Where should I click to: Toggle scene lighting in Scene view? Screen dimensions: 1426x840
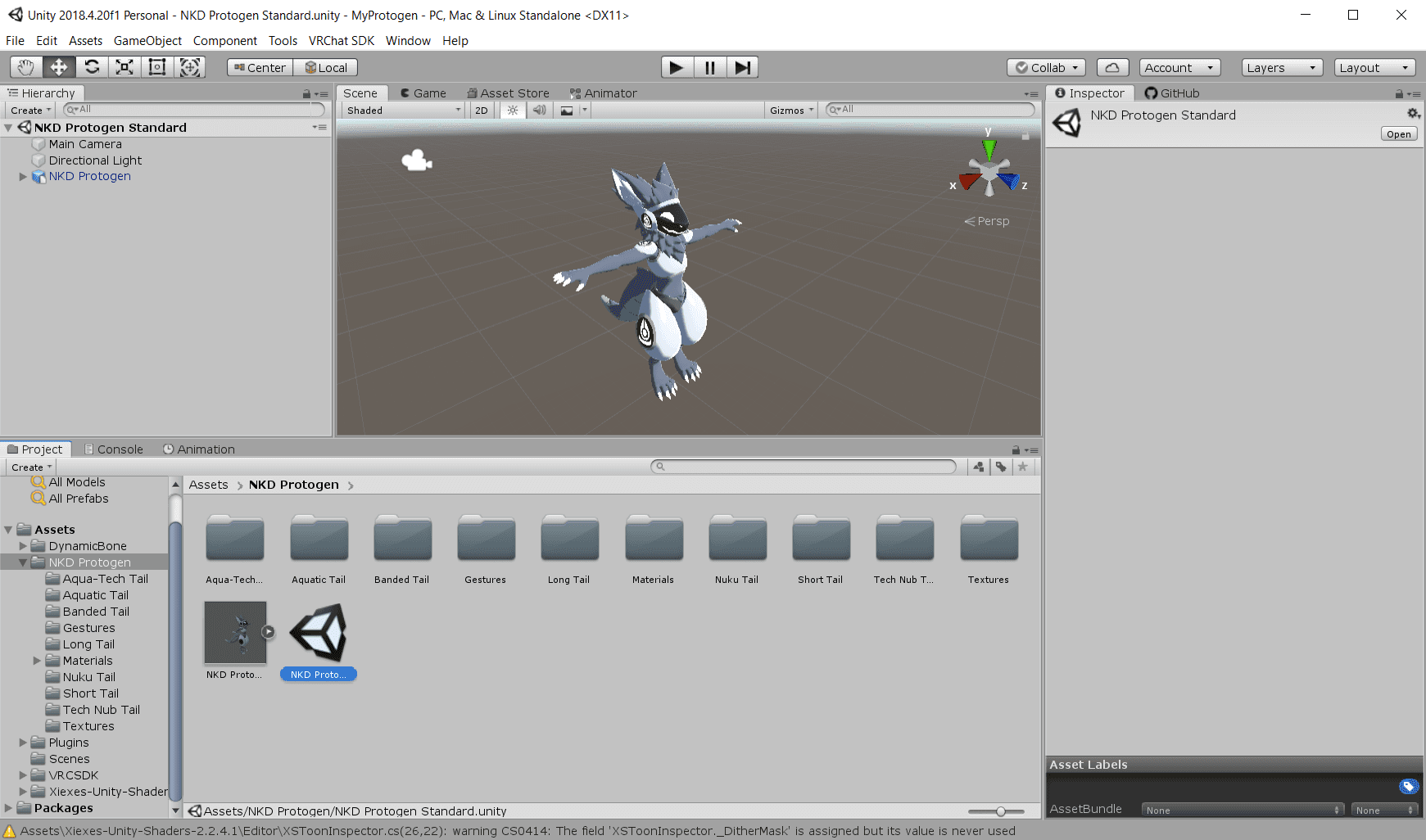tap(513, 111)
